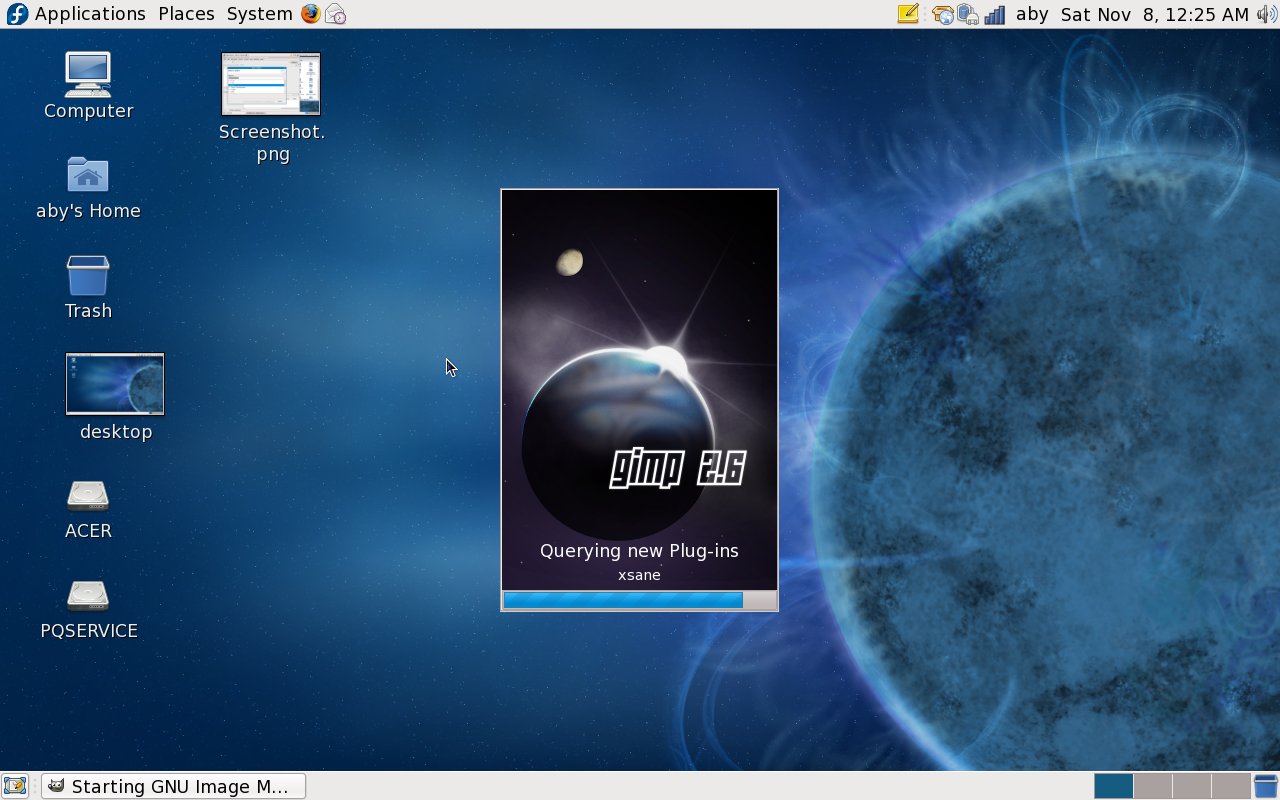Click the Show Desktop button

tap(15, 786)
